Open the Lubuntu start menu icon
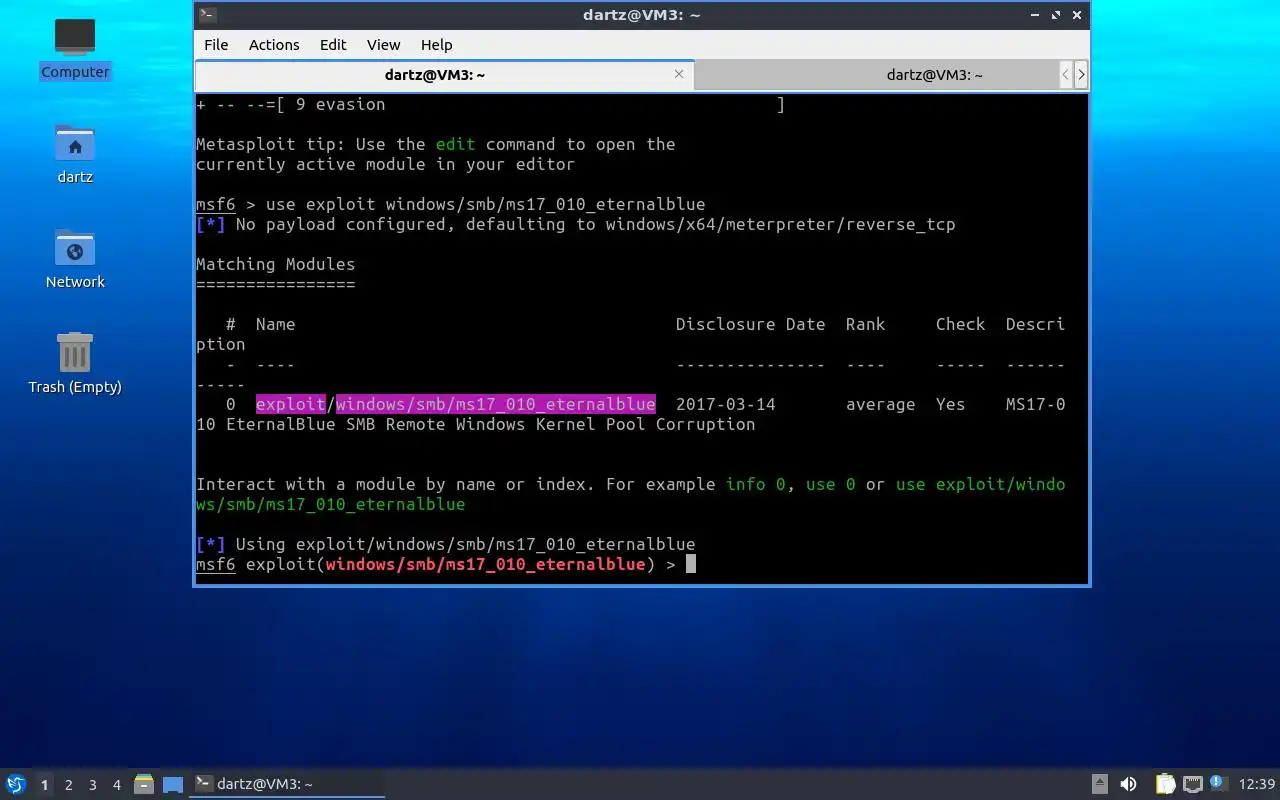 click(16, 784)
